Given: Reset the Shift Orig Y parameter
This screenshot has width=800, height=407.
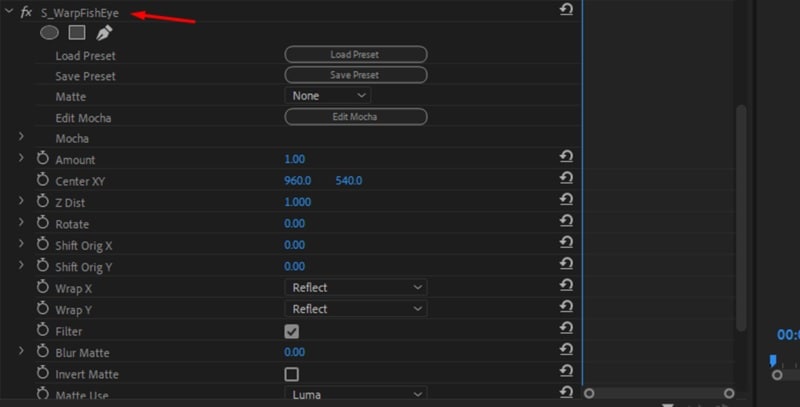Looking at the screenshot, I should (566, 263).
